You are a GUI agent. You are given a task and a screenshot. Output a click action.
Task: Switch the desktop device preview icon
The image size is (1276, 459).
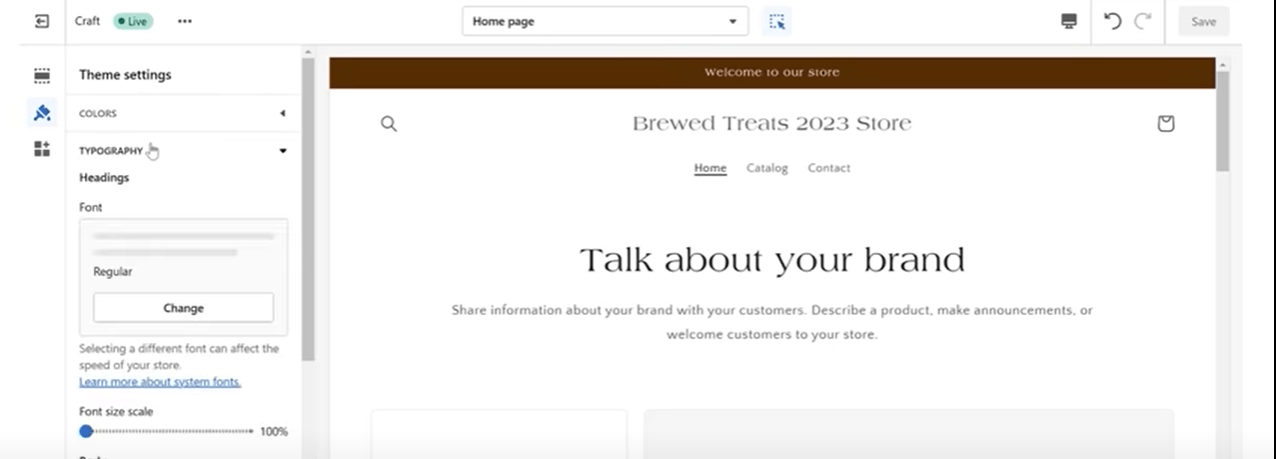click(x=1069, y=21)
